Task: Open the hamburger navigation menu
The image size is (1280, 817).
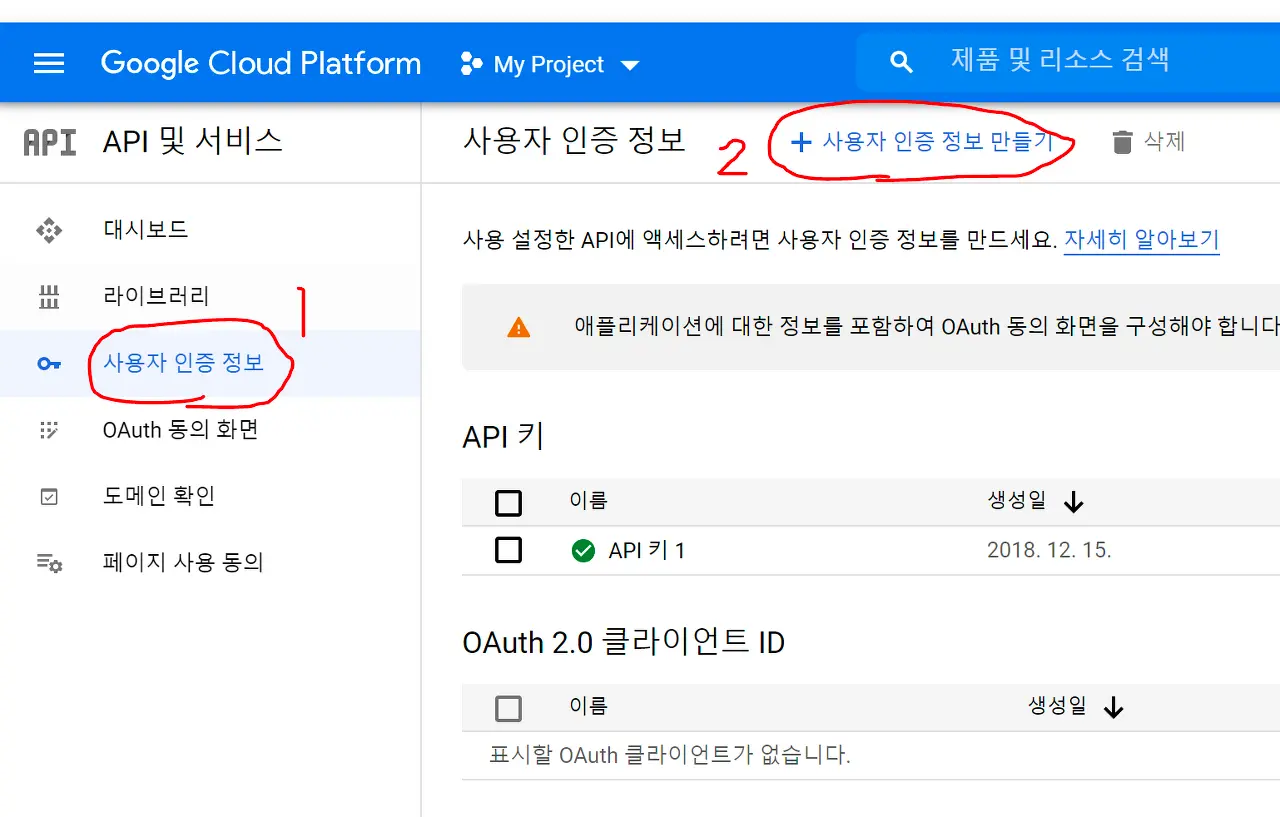Action: (x=48, y=64)
